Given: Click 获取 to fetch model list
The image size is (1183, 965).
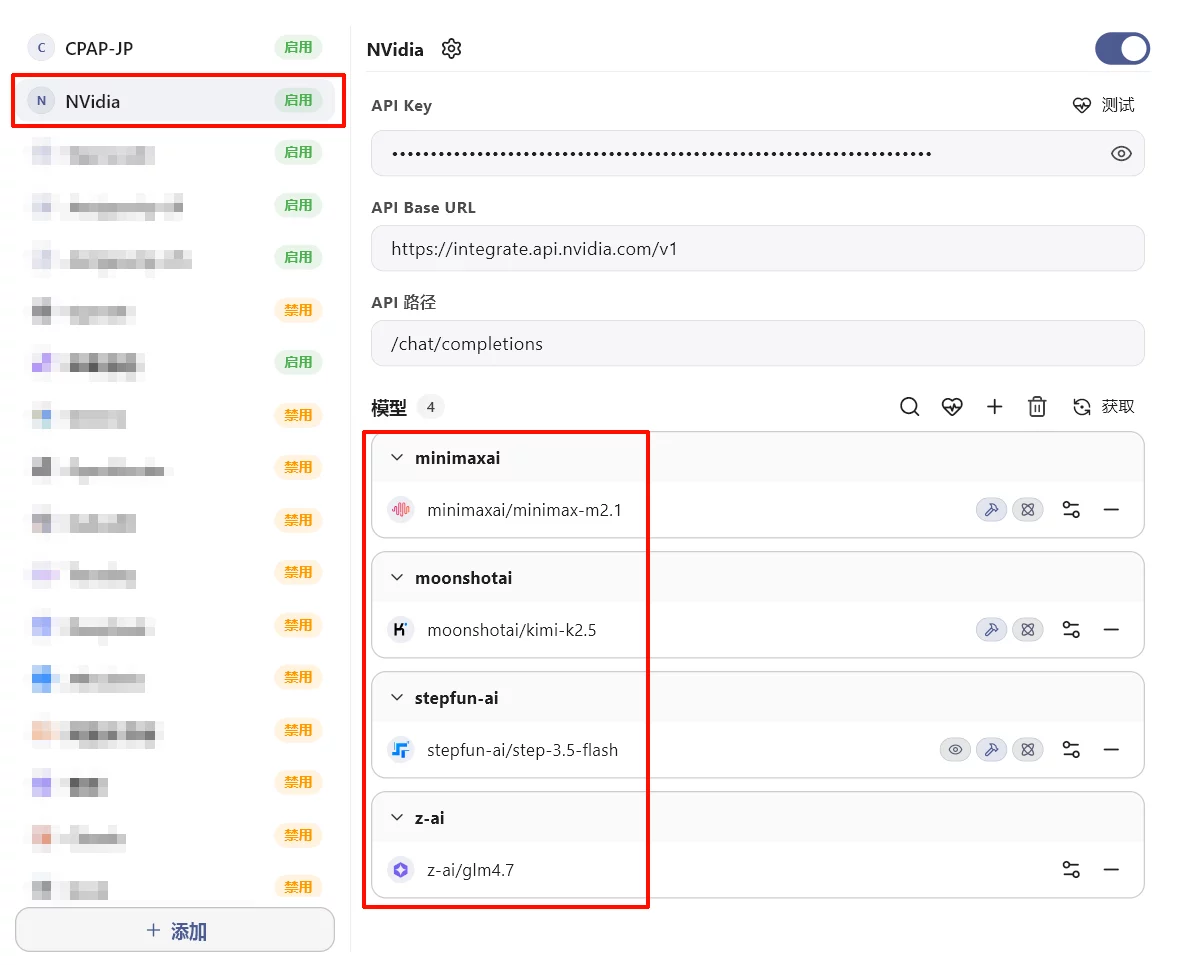Looking at the screenshot, I should click(x=1104, y=407).
